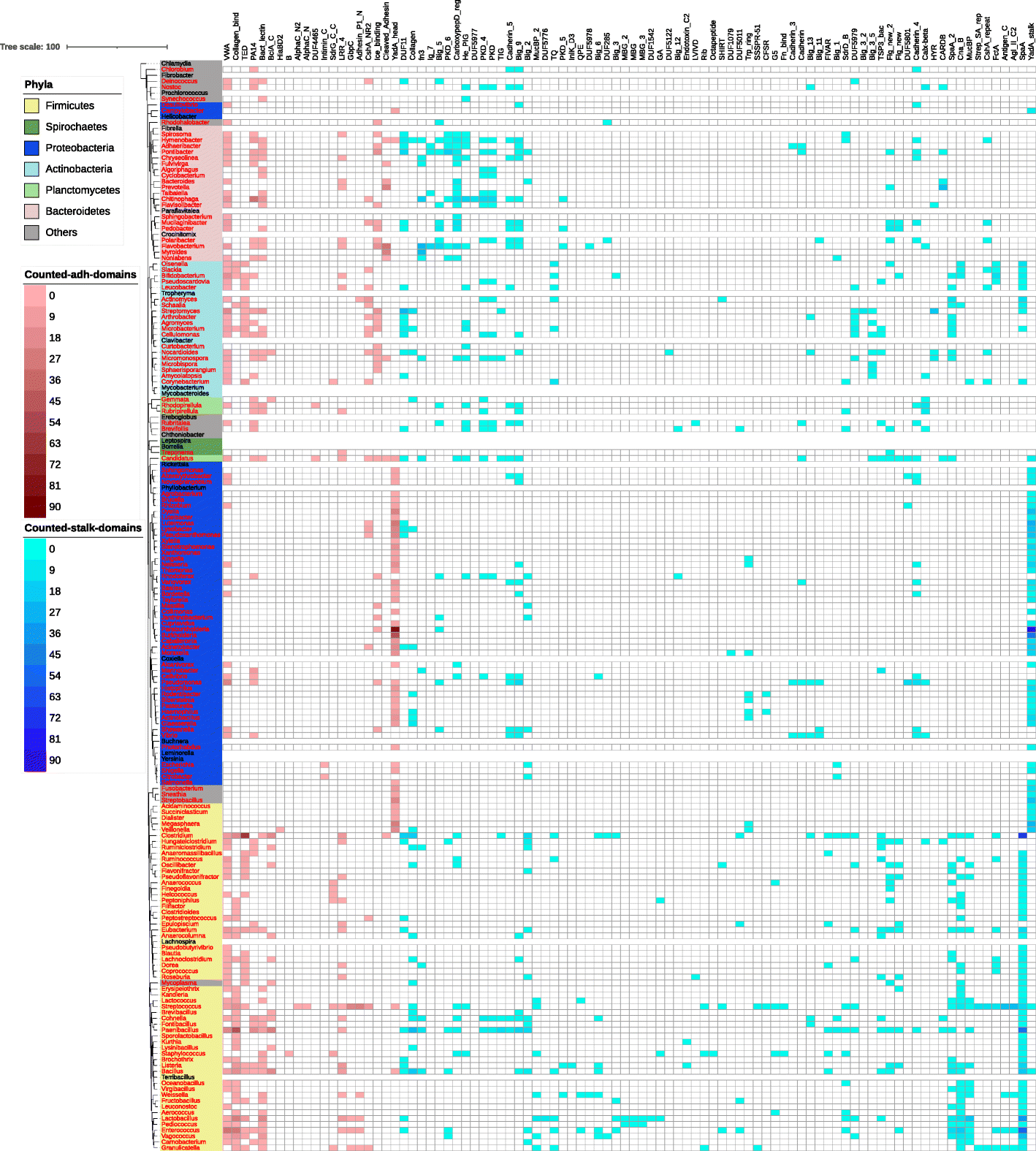Click the 'Streptomyces' row label

tap(180, 311)
